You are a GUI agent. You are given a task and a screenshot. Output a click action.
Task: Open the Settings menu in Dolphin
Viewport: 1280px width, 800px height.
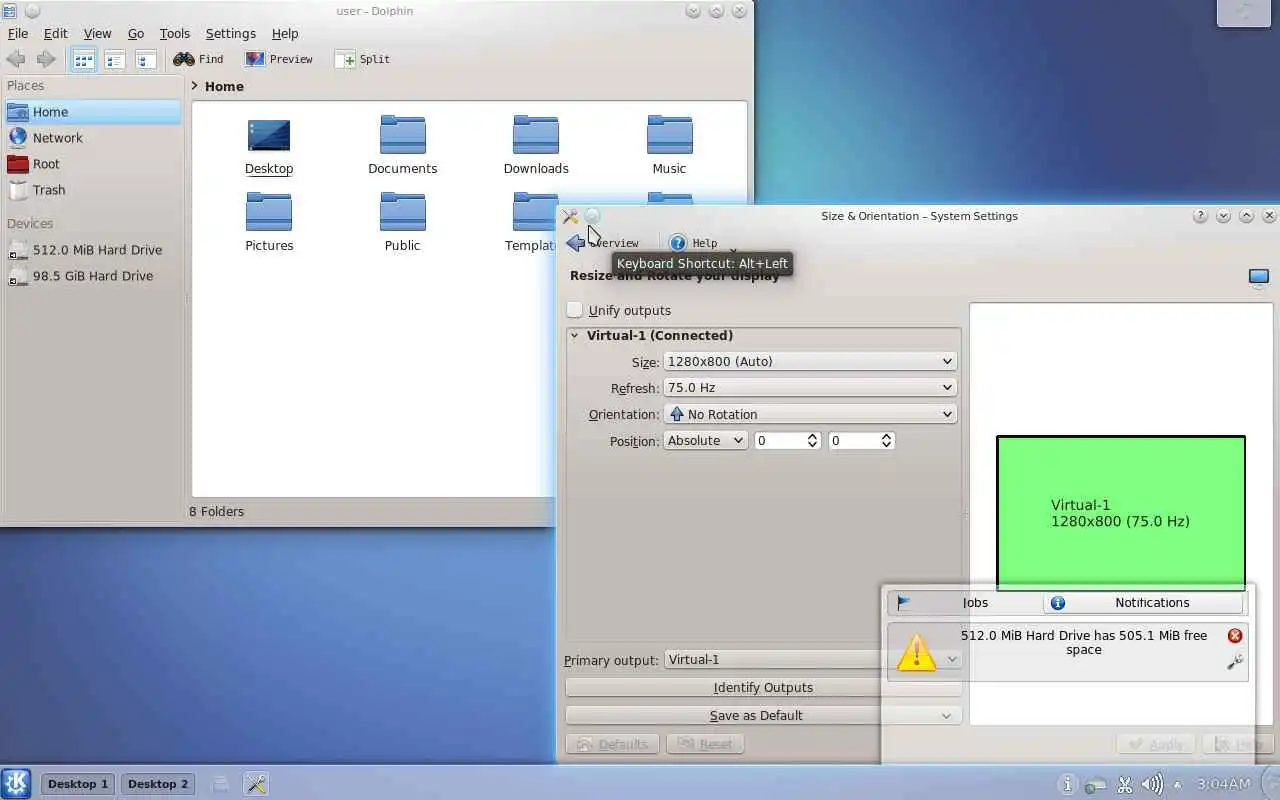tap(231, 33)
